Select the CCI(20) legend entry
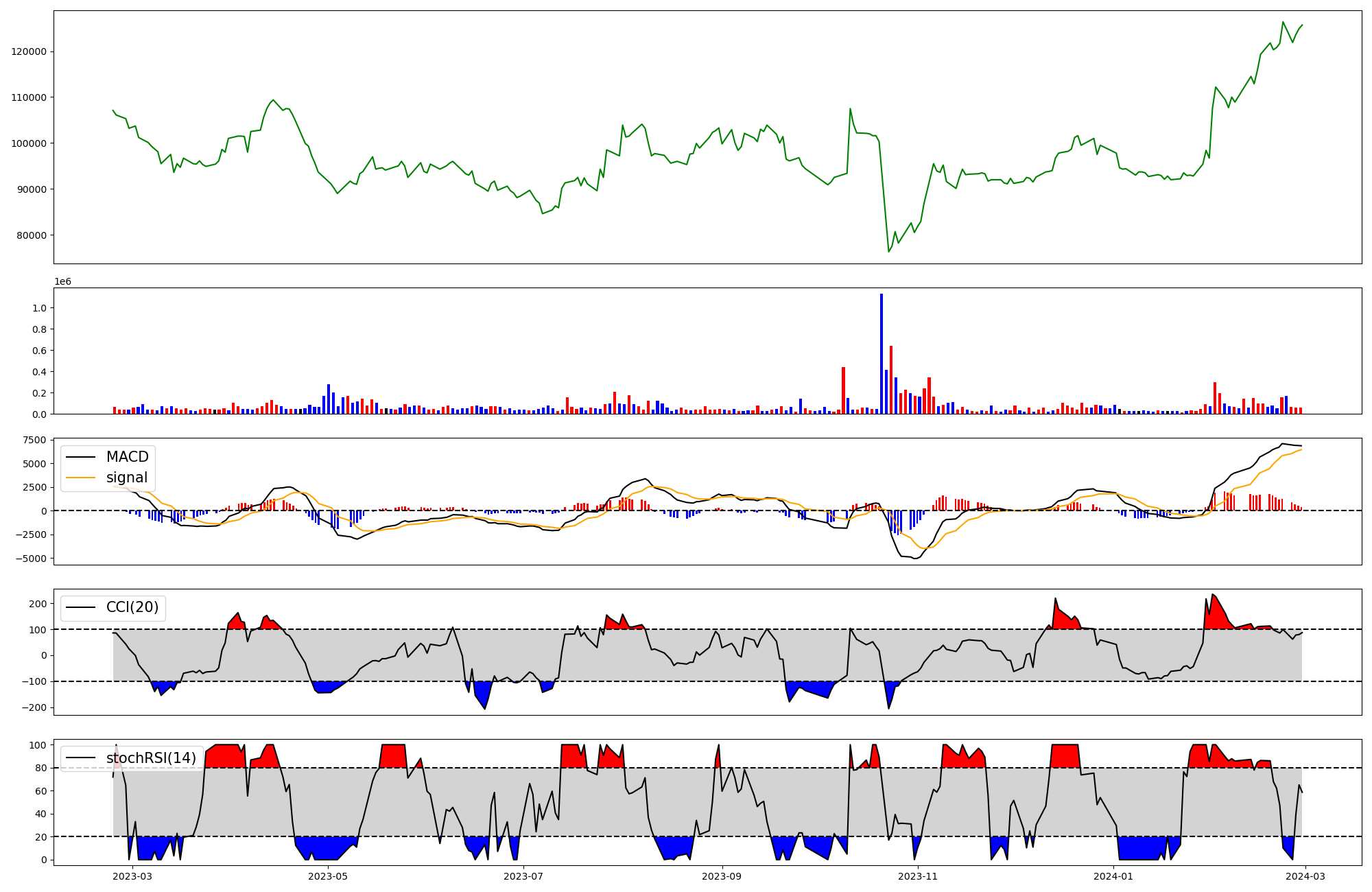The width and height of the screenshot is (1372, 892). pyautogui.click(x=132, y=607)
